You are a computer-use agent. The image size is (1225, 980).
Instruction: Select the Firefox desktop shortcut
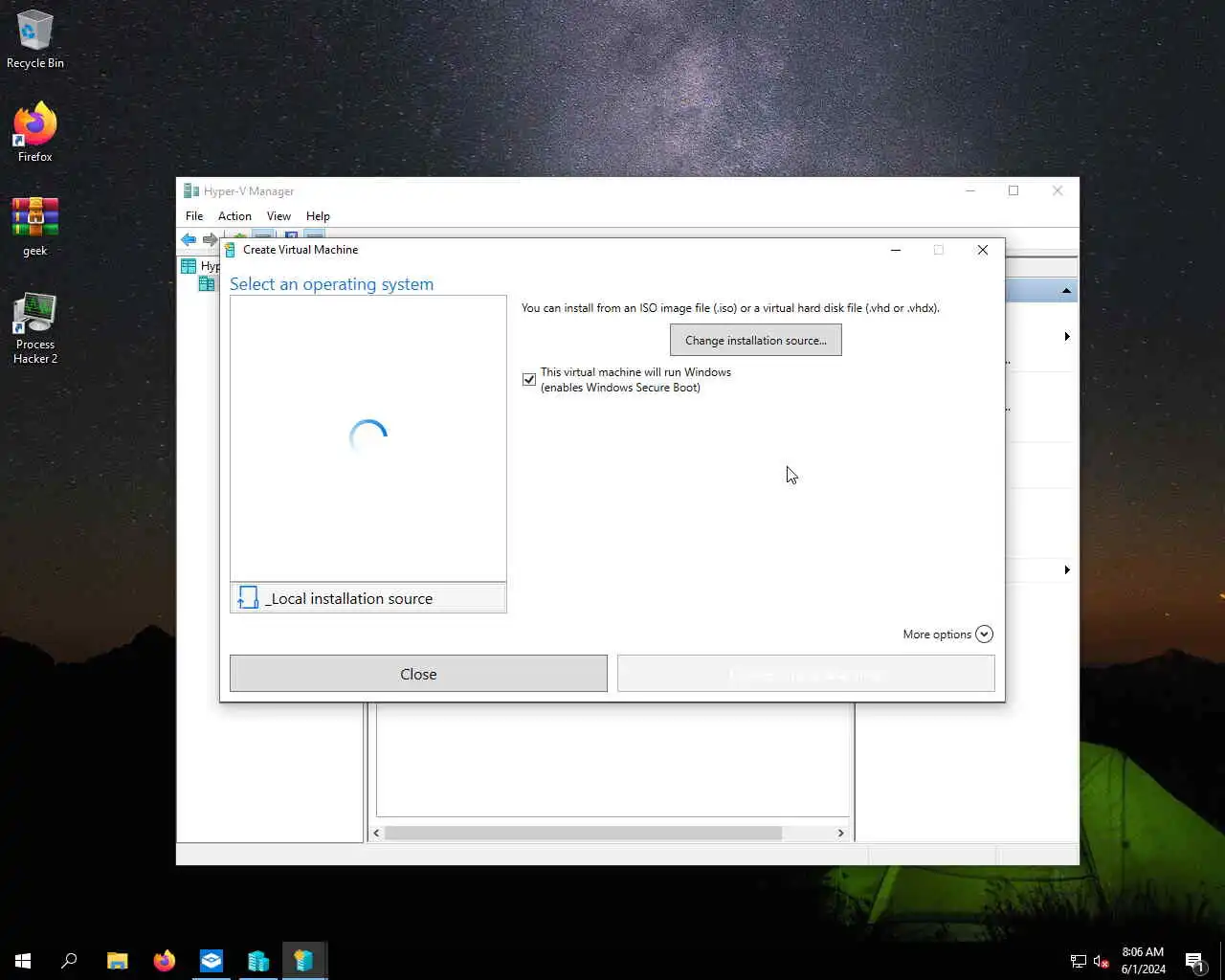pos(35,132)
